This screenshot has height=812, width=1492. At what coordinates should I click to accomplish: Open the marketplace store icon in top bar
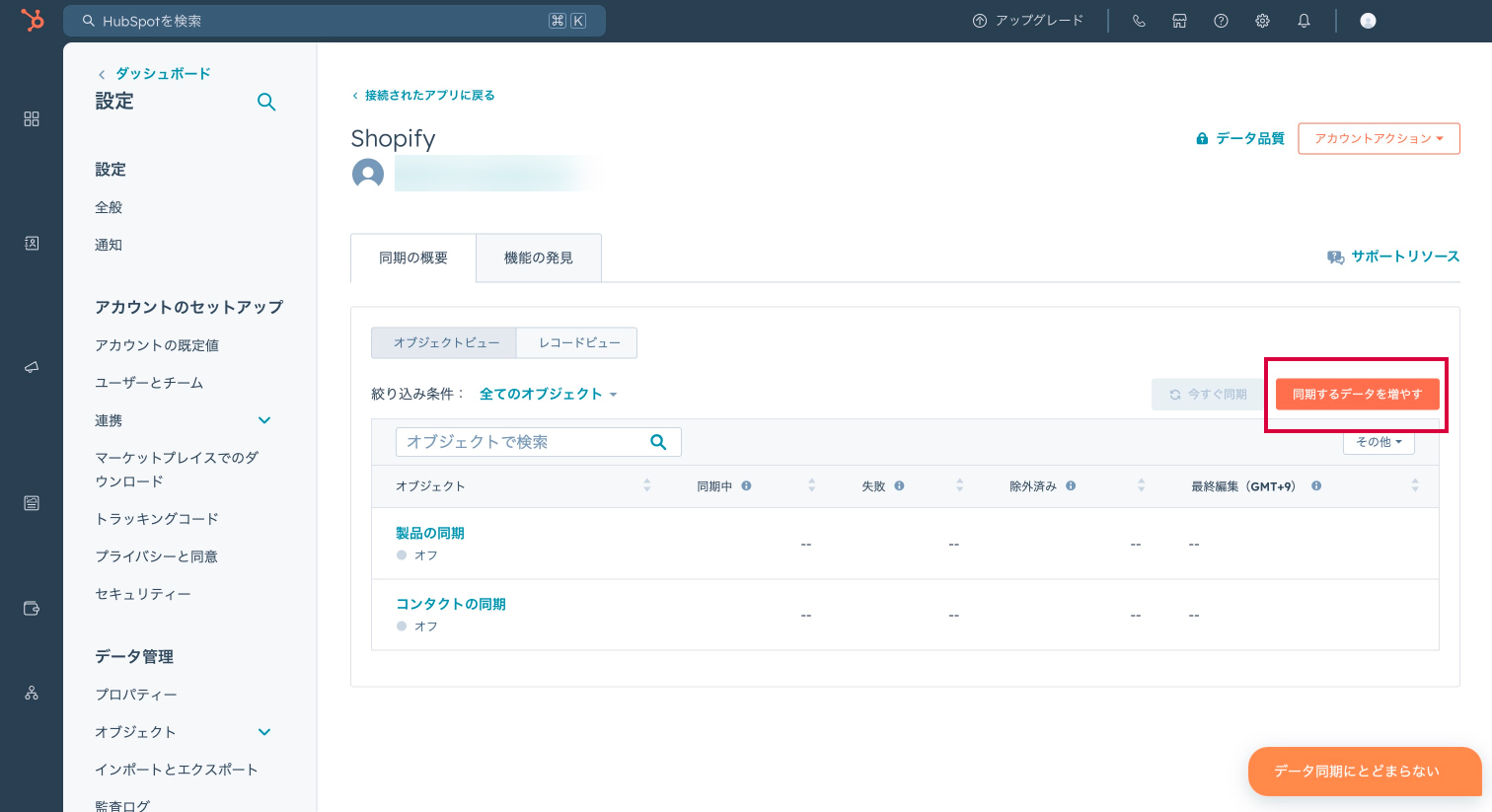1179,21
